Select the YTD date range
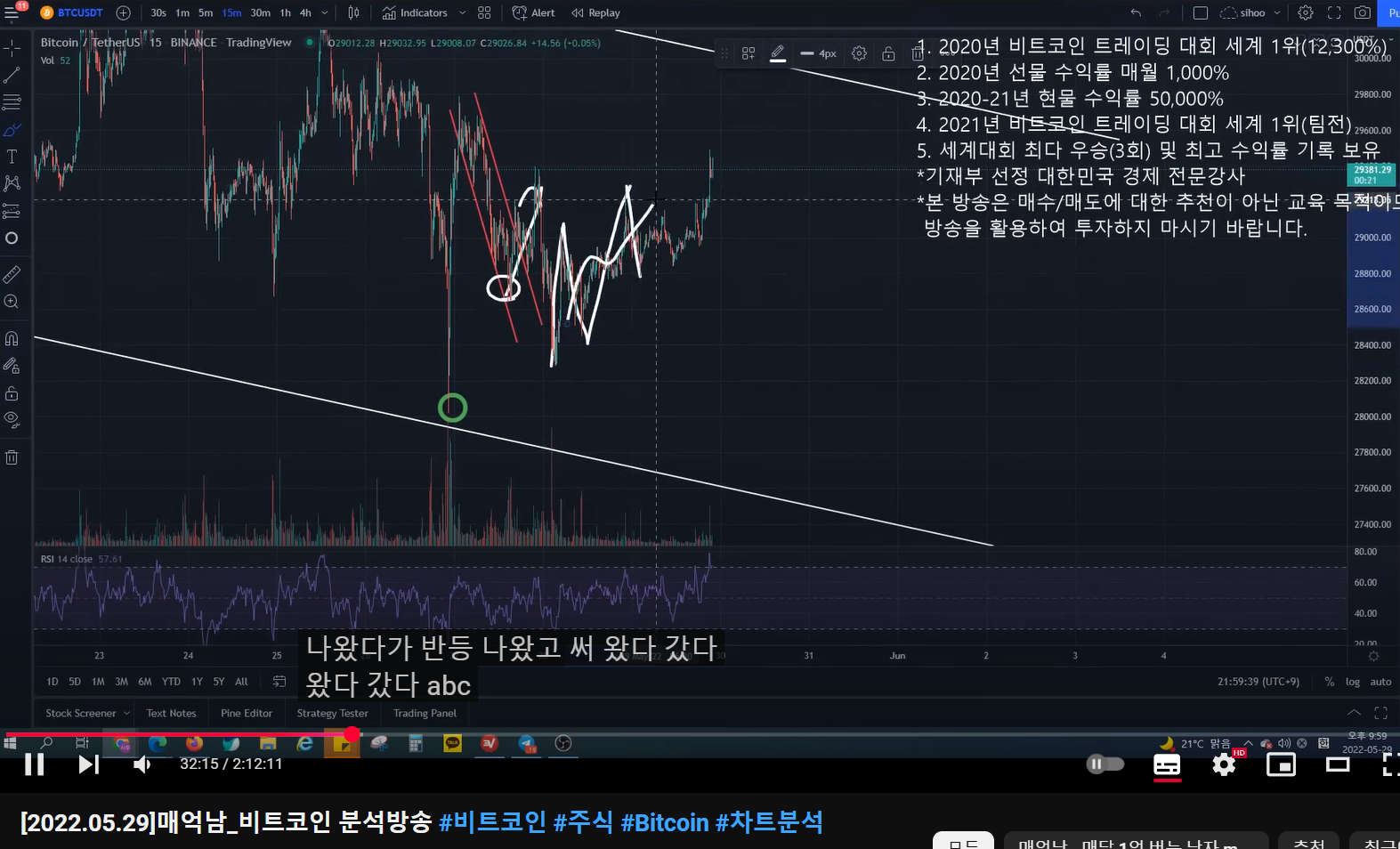This screenshot has width=1400, height=849. coord(171,682)
